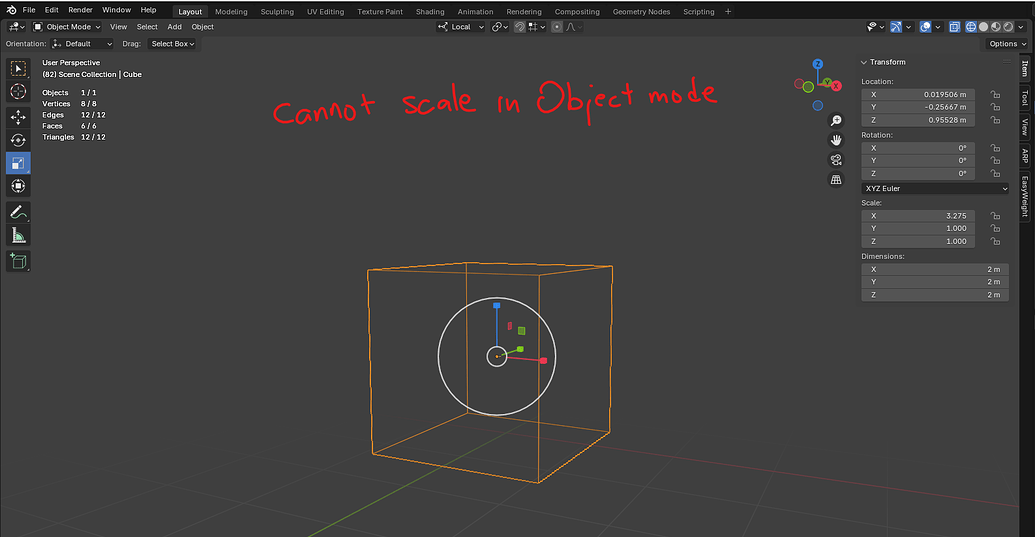Open the File menu

tap(29, 10)
